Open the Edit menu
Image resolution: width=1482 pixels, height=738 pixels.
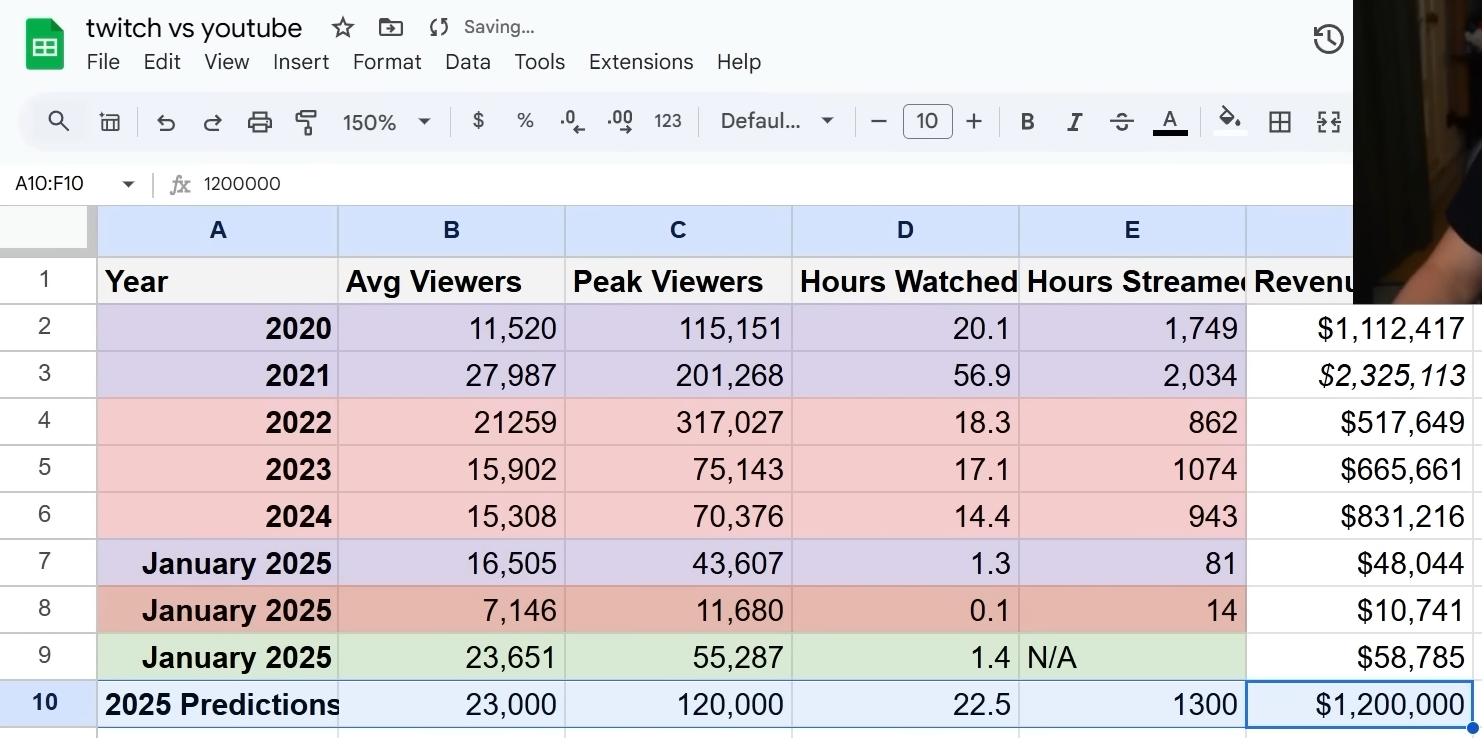162,62
